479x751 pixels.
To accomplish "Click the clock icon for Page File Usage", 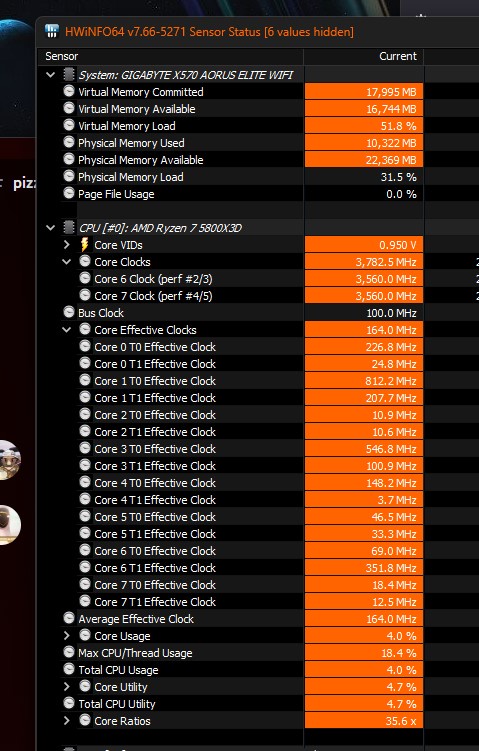I will click(x=69, y=193).
